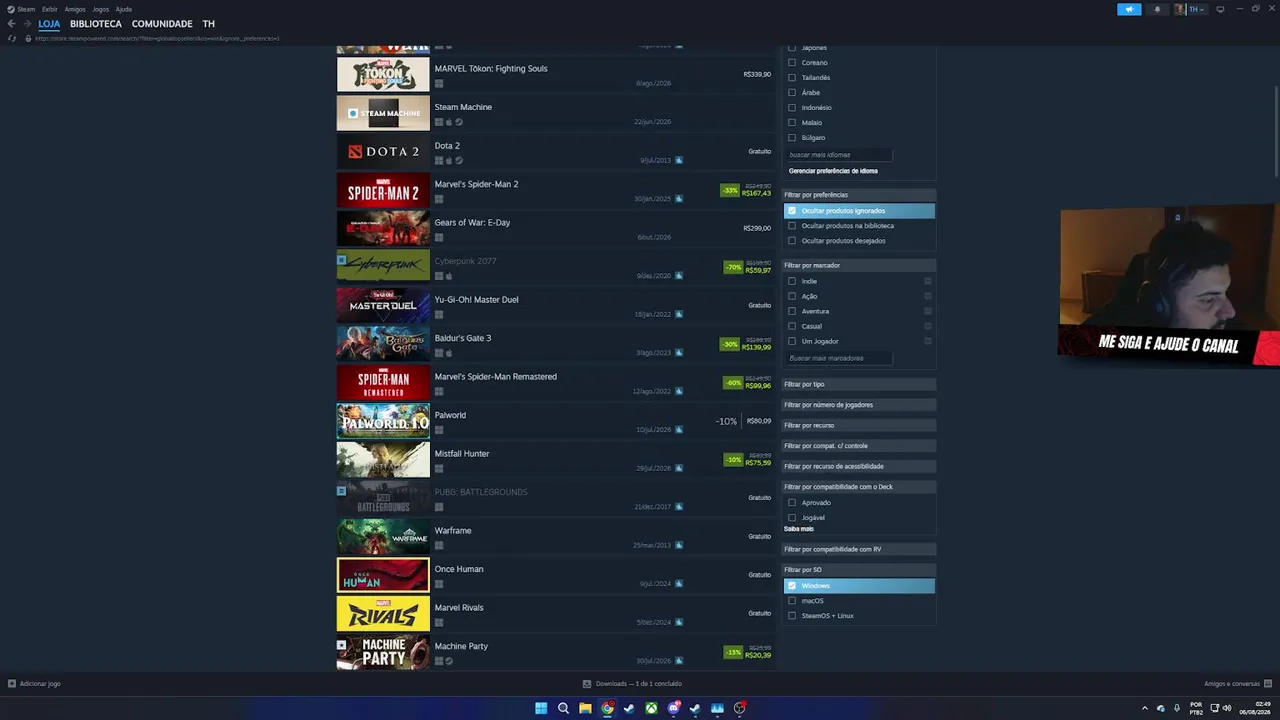Check the macOS filter
Viewport: 1280px width, 720px height.
pos(792,601)
